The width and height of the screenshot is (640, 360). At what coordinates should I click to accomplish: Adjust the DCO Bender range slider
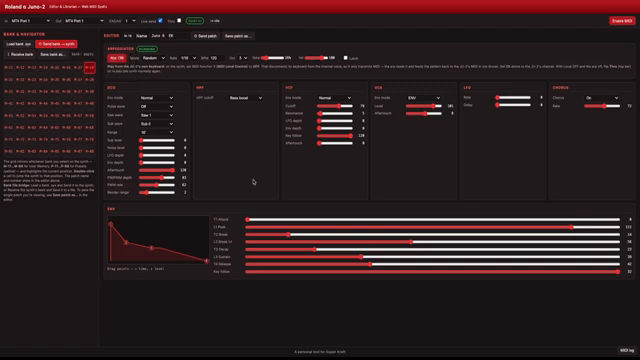coord(157,192)
